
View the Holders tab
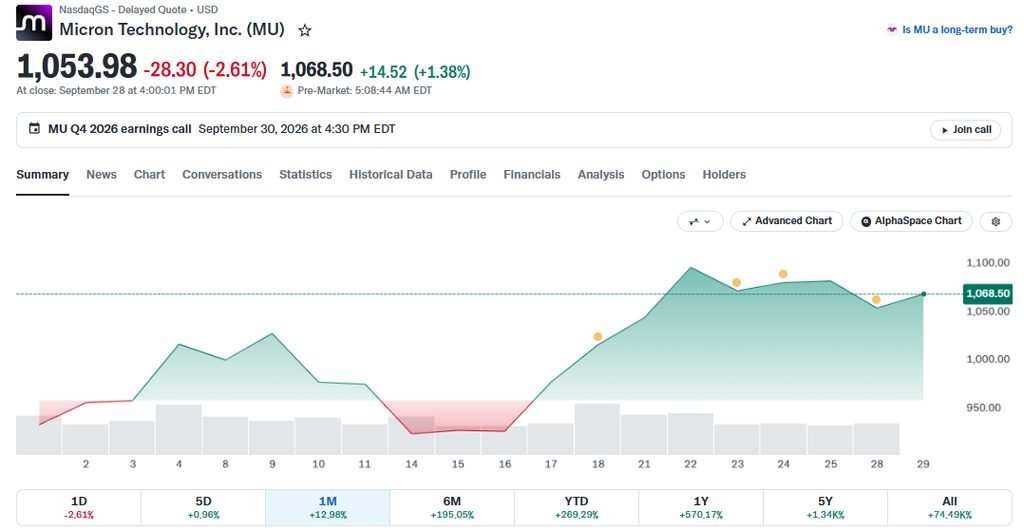pos(724,175)
